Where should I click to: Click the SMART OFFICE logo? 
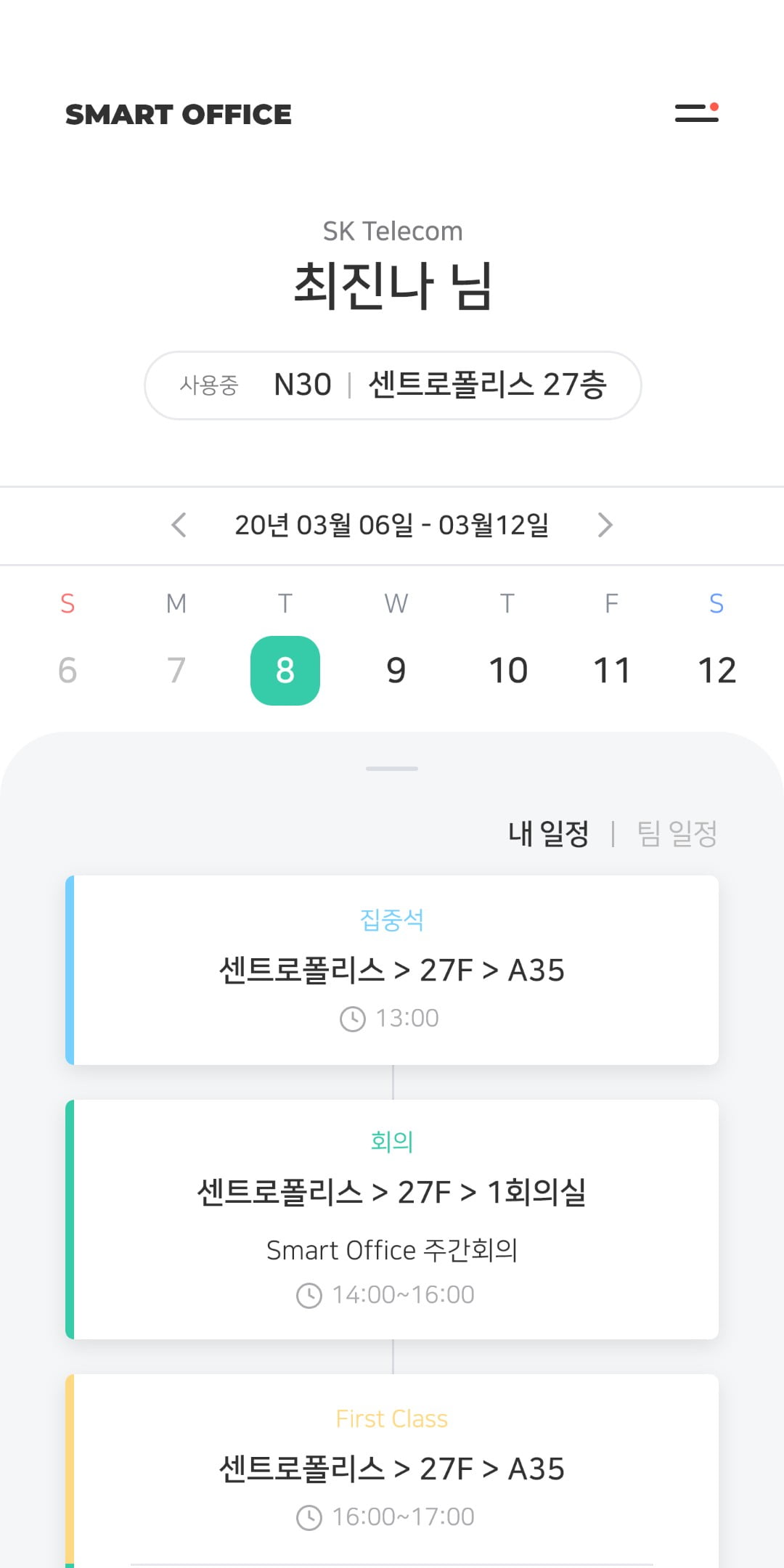click(x=179, y=115)
